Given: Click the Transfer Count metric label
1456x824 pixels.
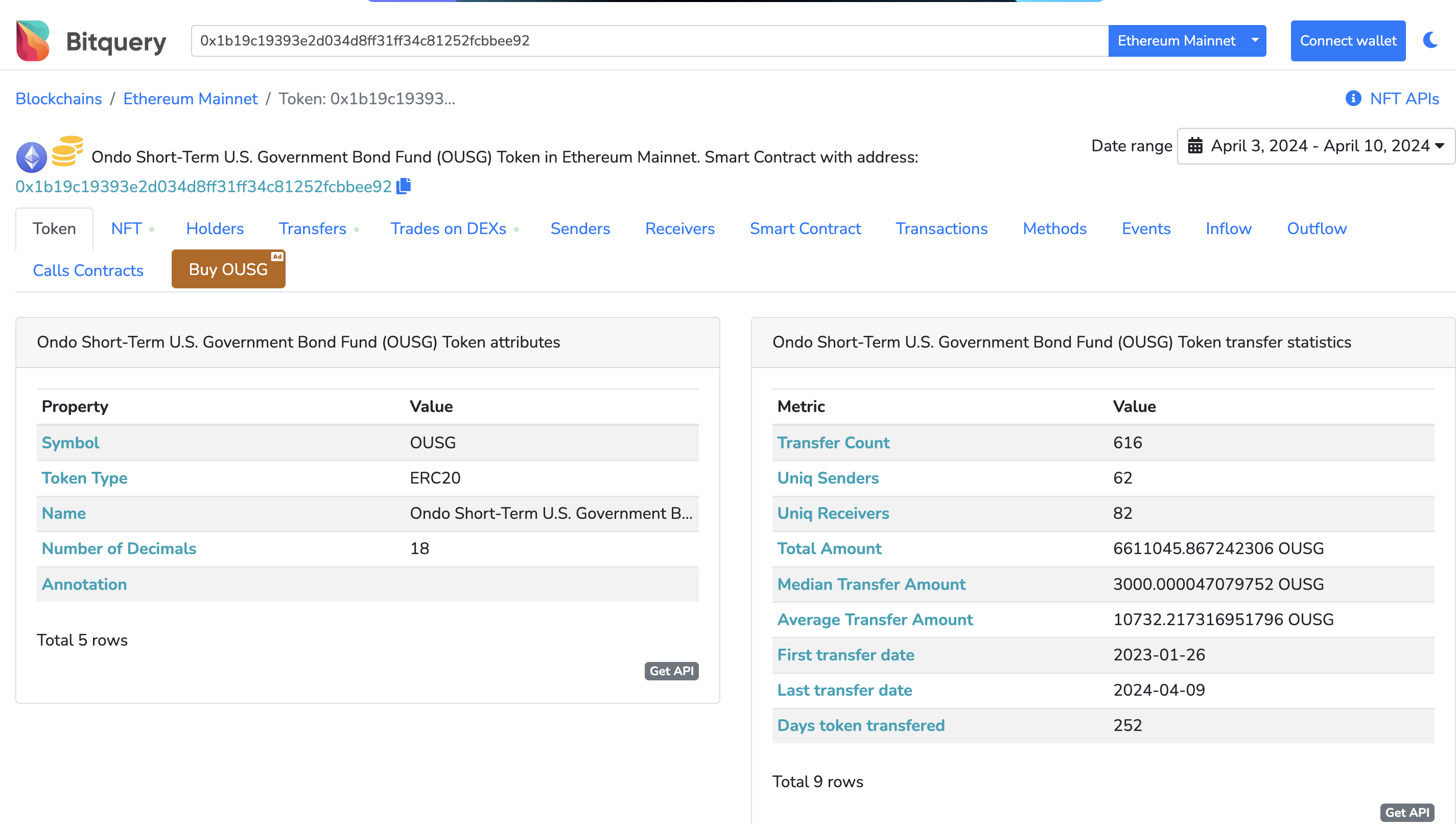Looking at the screenshot, I should [x=833, y=443].
